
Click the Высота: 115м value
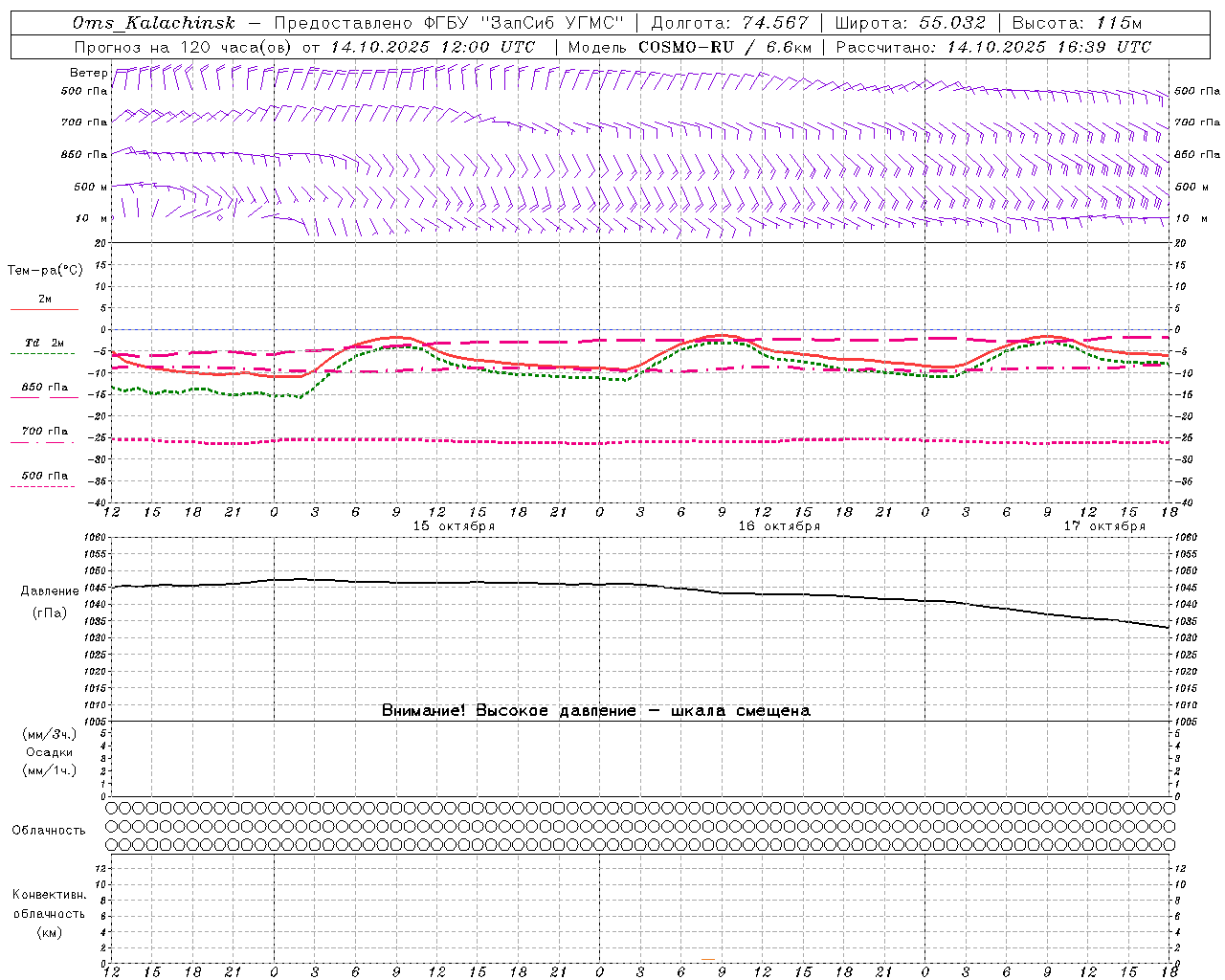(1077, 23)
